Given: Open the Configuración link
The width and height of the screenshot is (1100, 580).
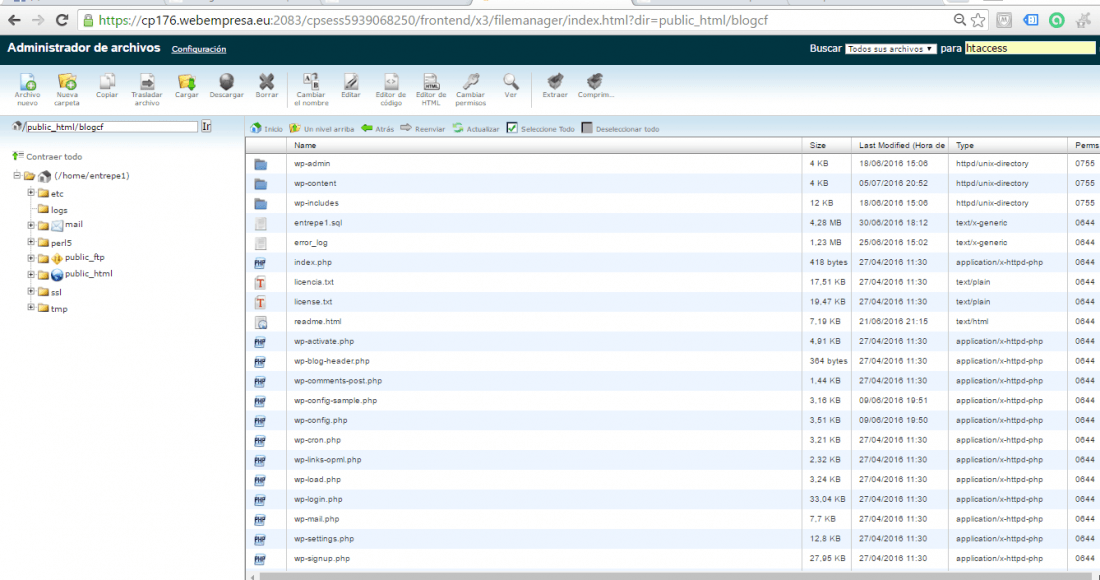Looking at the screenshot, I should click(x=199, y=49).
